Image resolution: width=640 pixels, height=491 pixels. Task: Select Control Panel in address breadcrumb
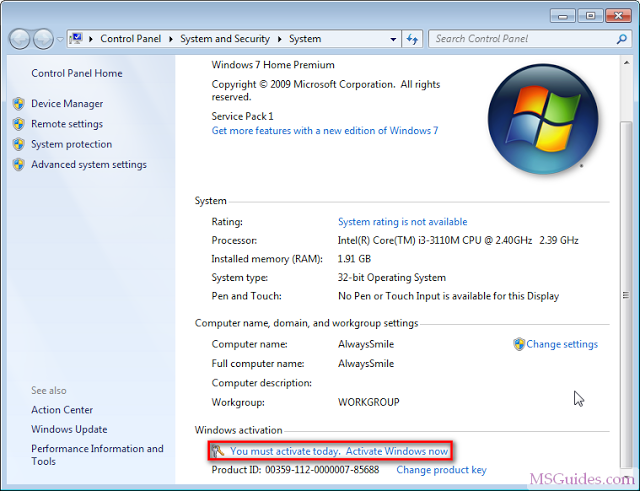[x=131, y=39]
